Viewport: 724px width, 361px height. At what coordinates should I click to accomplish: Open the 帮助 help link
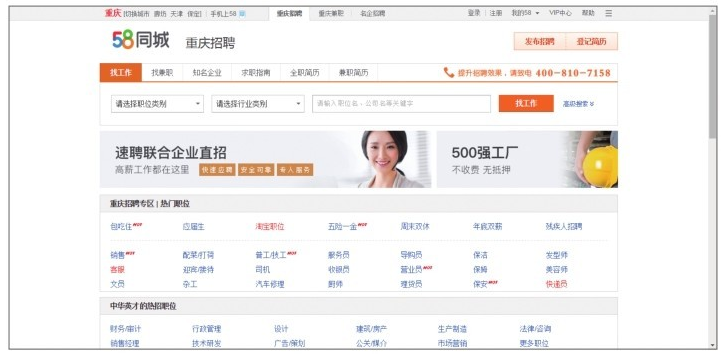tap(588, 13)
